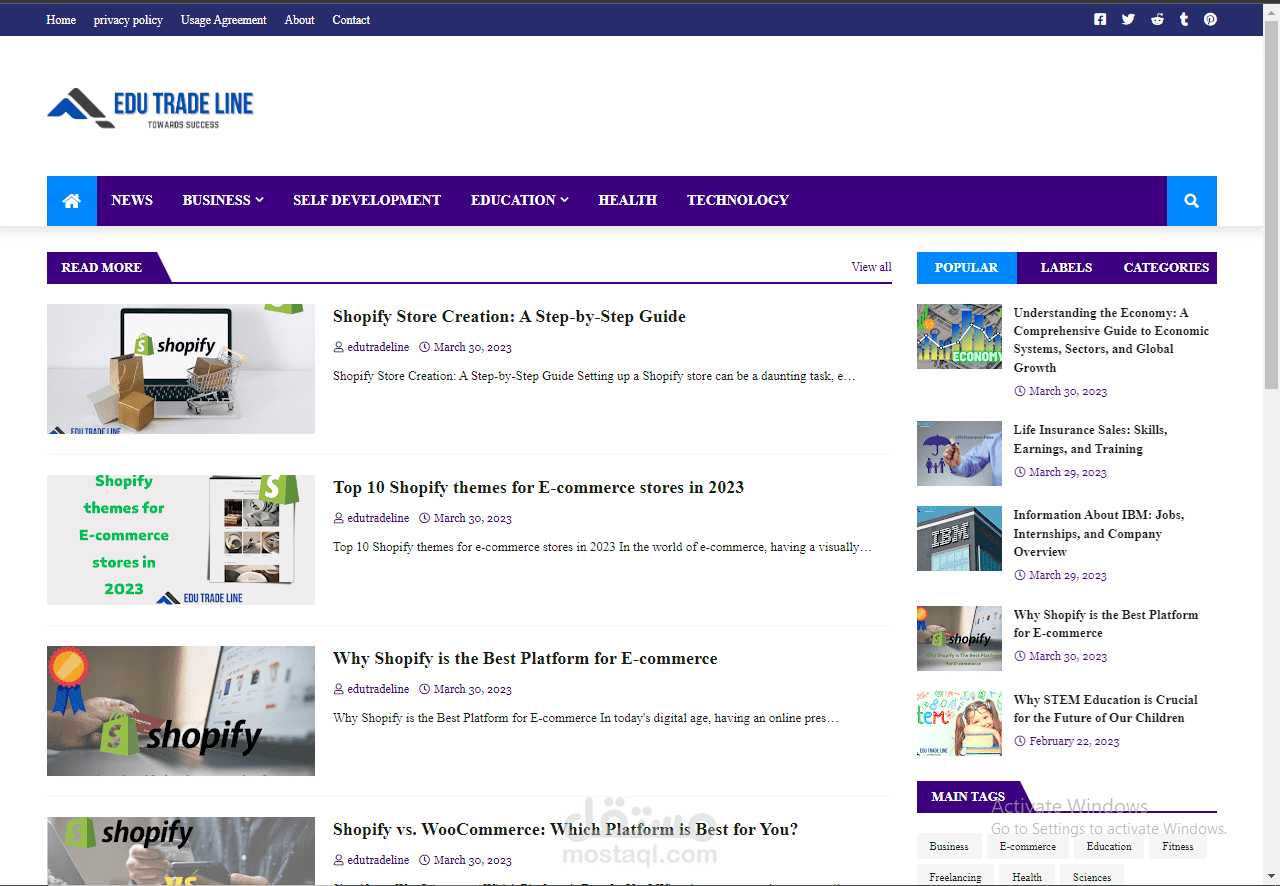Click the Shopify Store Creation thumbnail
The height and width of the screenshot is (886, 1280).
tap(181, 369)
